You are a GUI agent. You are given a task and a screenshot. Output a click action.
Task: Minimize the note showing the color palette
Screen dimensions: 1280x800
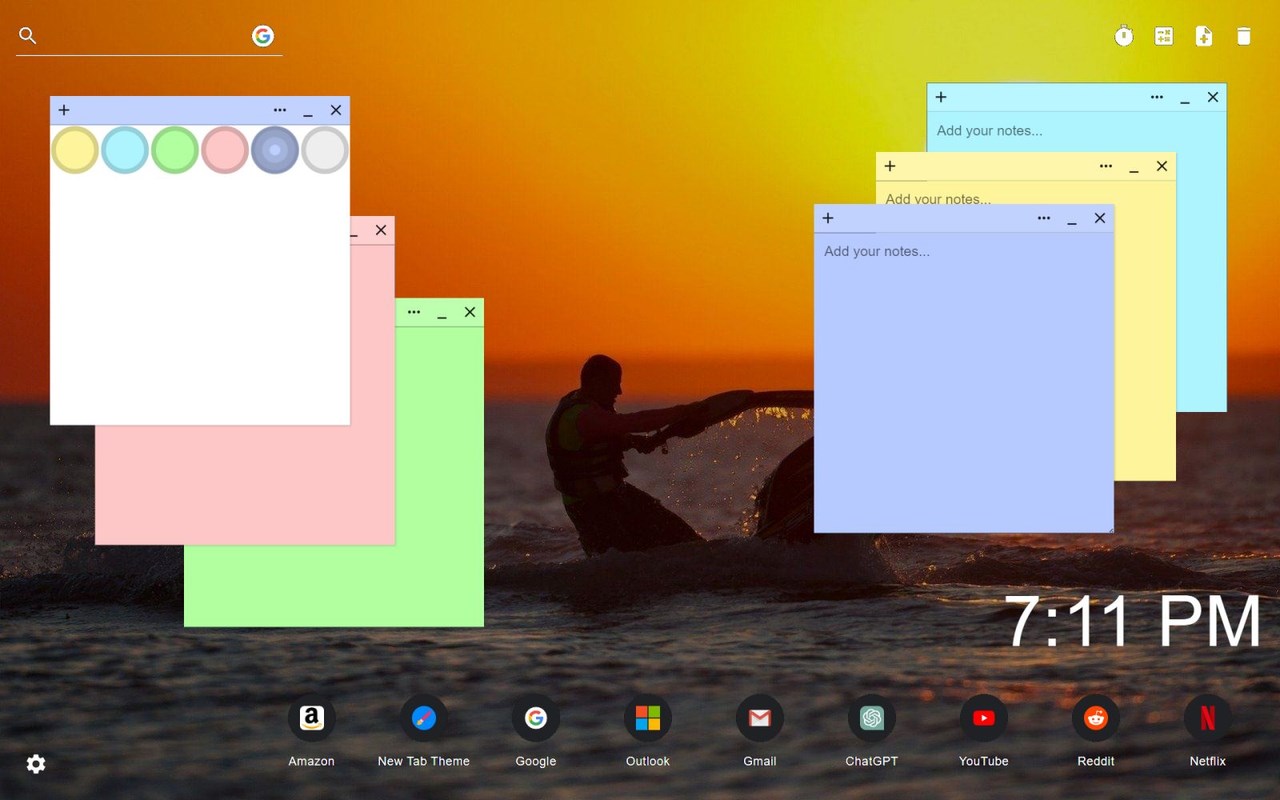tap(308, 112)
